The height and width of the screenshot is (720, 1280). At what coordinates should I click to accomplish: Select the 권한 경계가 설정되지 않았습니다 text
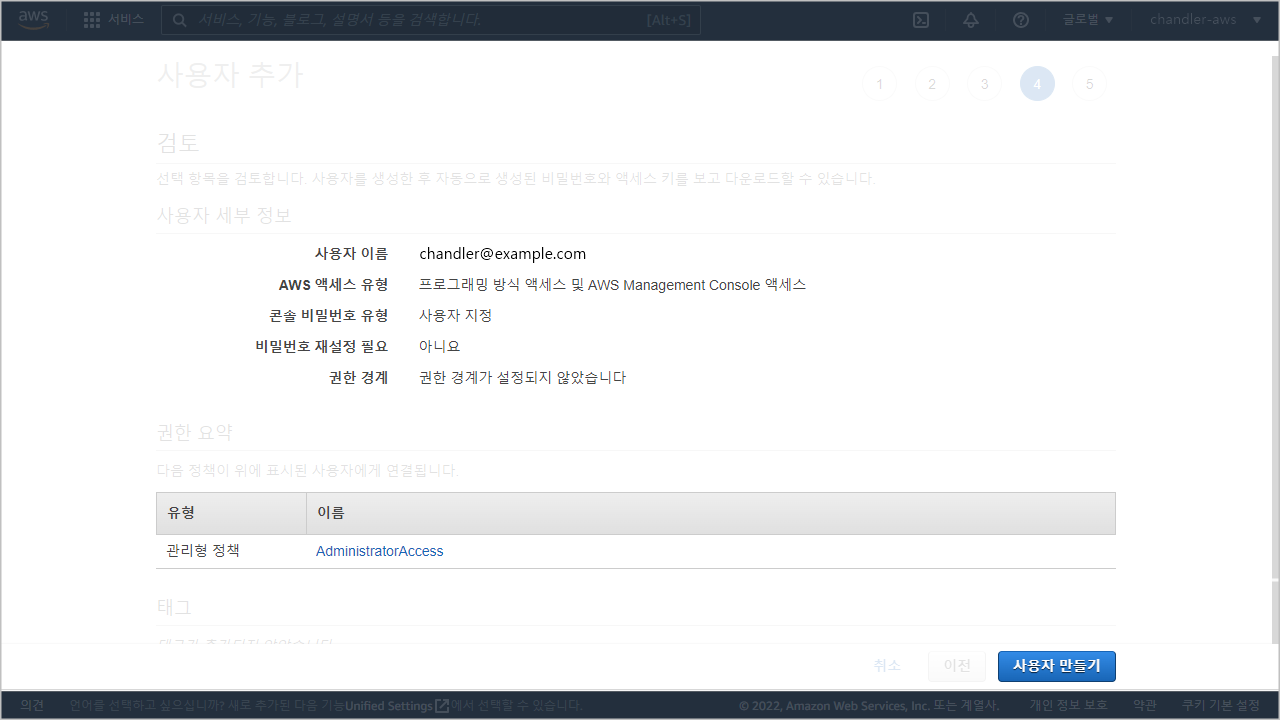tap(523, 378)
